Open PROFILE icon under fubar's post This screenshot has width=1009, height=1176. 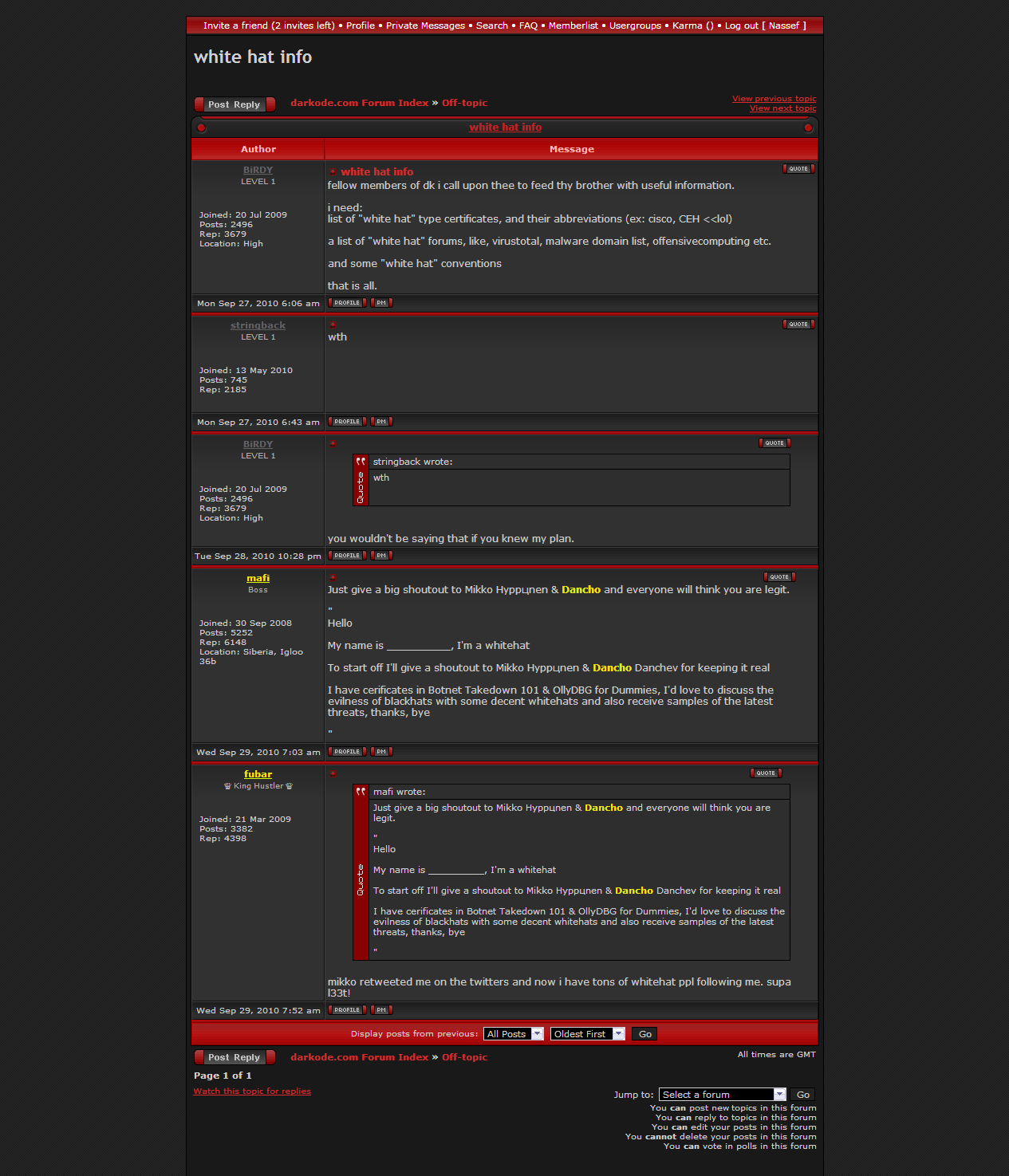(x=347, y=1010)
